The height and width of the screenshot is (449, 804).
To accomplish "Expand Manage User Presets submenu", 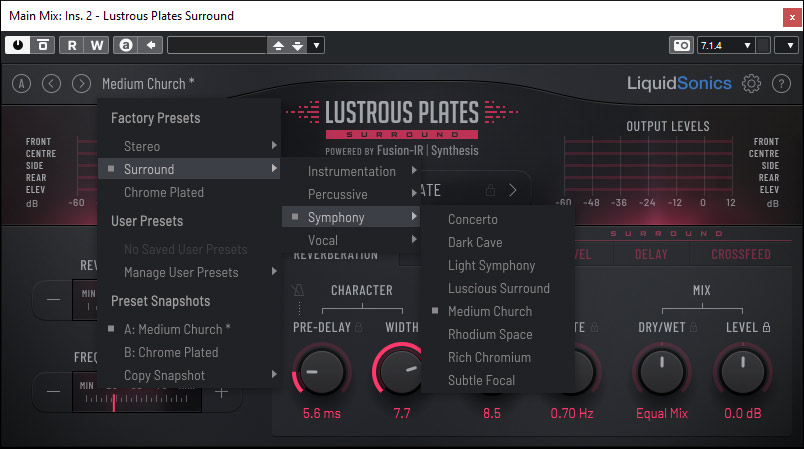I will [x=189, y=272].
